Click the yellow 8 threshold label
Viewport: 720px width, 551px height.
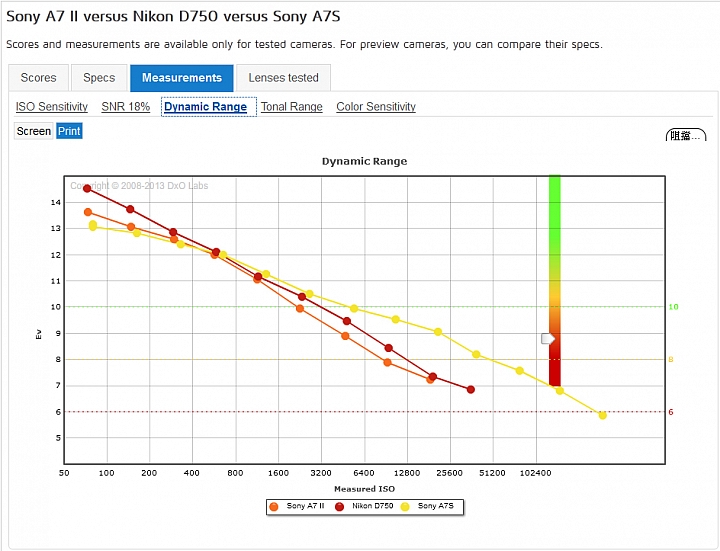pyautogui.click(x=671, y=360)
